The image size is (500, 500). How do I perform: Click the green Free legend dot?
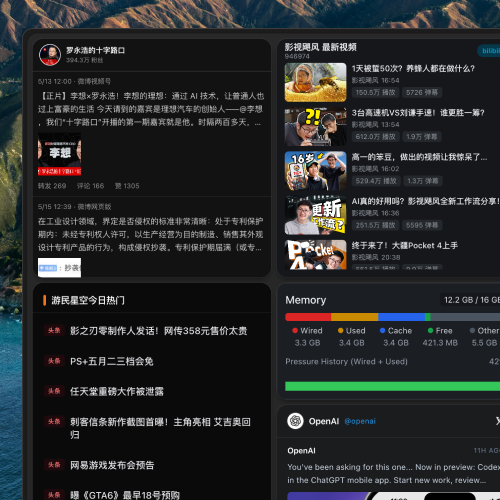(x=430, y=331)
